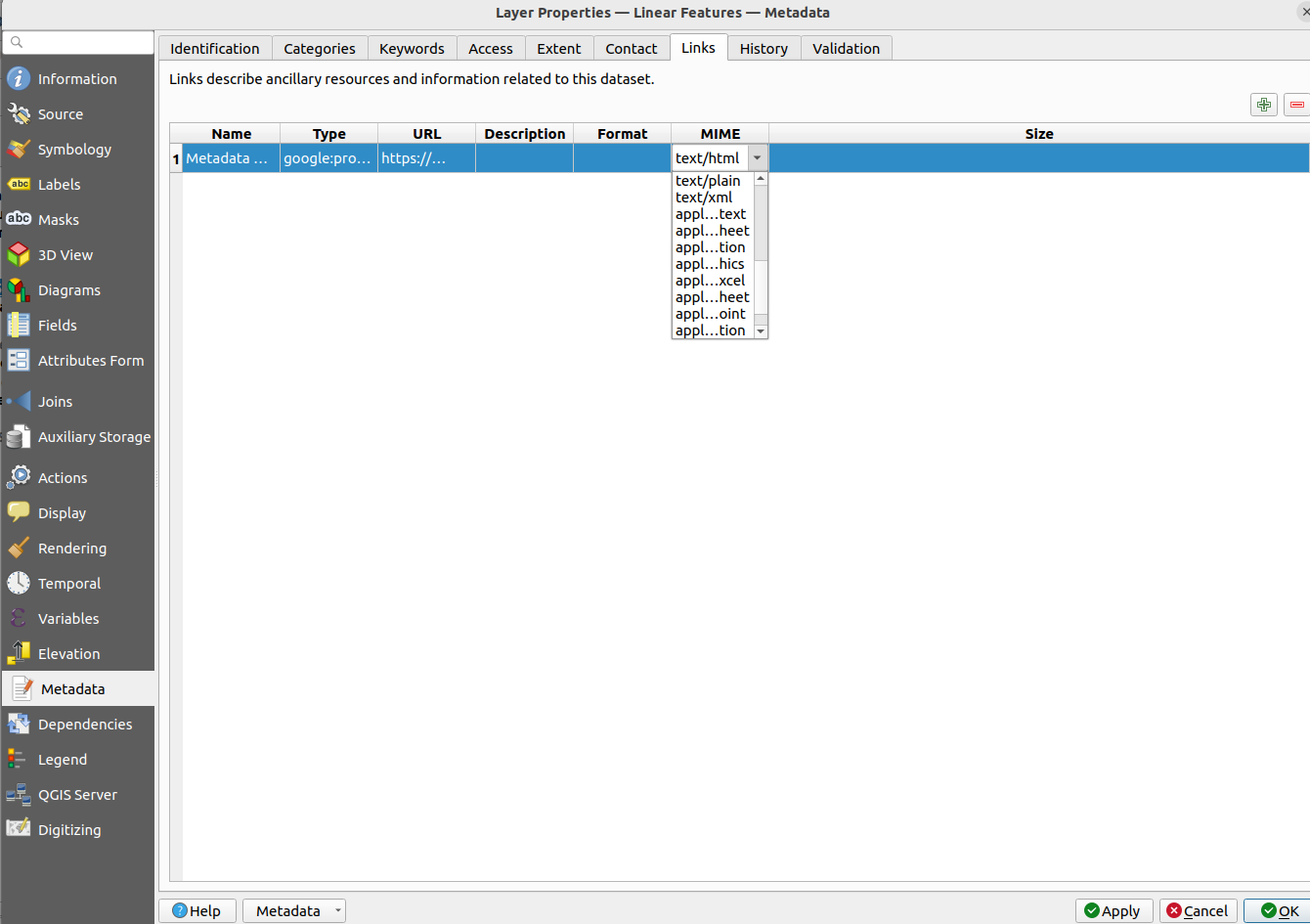Click the sidebar search field
This screenshot has width=1310, height=924.
point(77,42)
